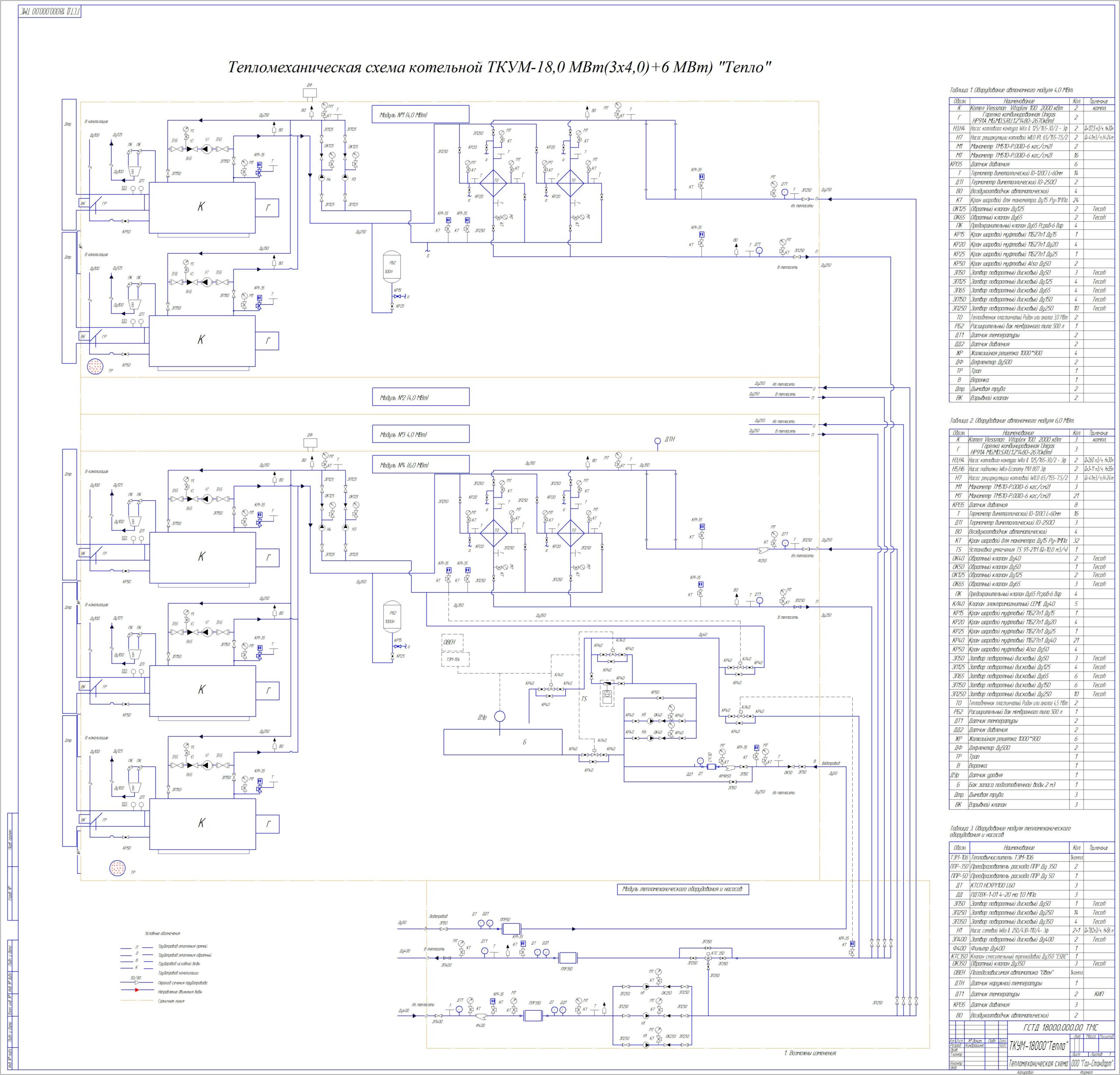Click the 'ДУр' level sensor circle
This screenshot has height=1075, width=1120.
click(x=500, y=716)
